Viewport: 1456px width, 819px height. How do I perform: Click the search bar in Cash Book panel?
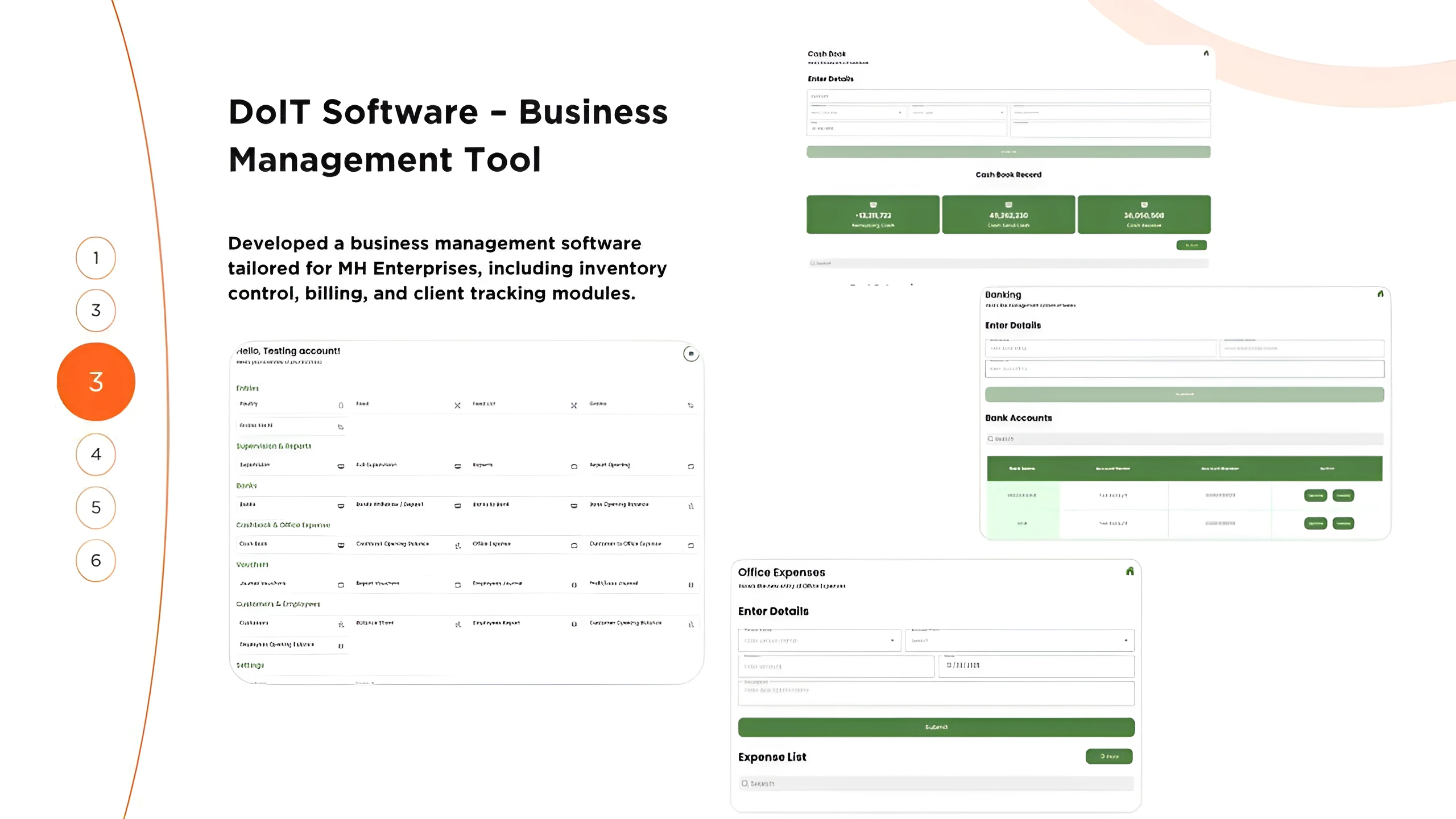click(x=1008, y=263)
